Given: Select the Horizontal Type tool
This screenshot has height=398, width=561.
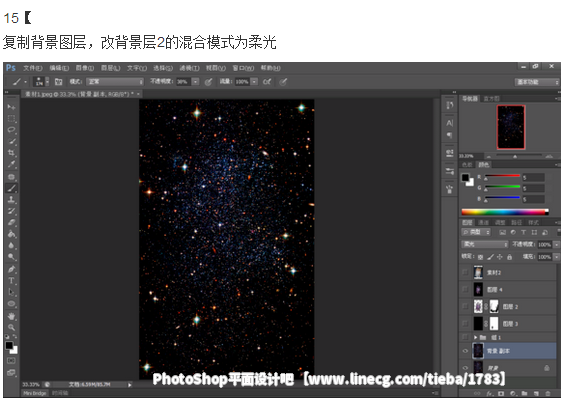Looking at the screenshot, I should (11, 281).
